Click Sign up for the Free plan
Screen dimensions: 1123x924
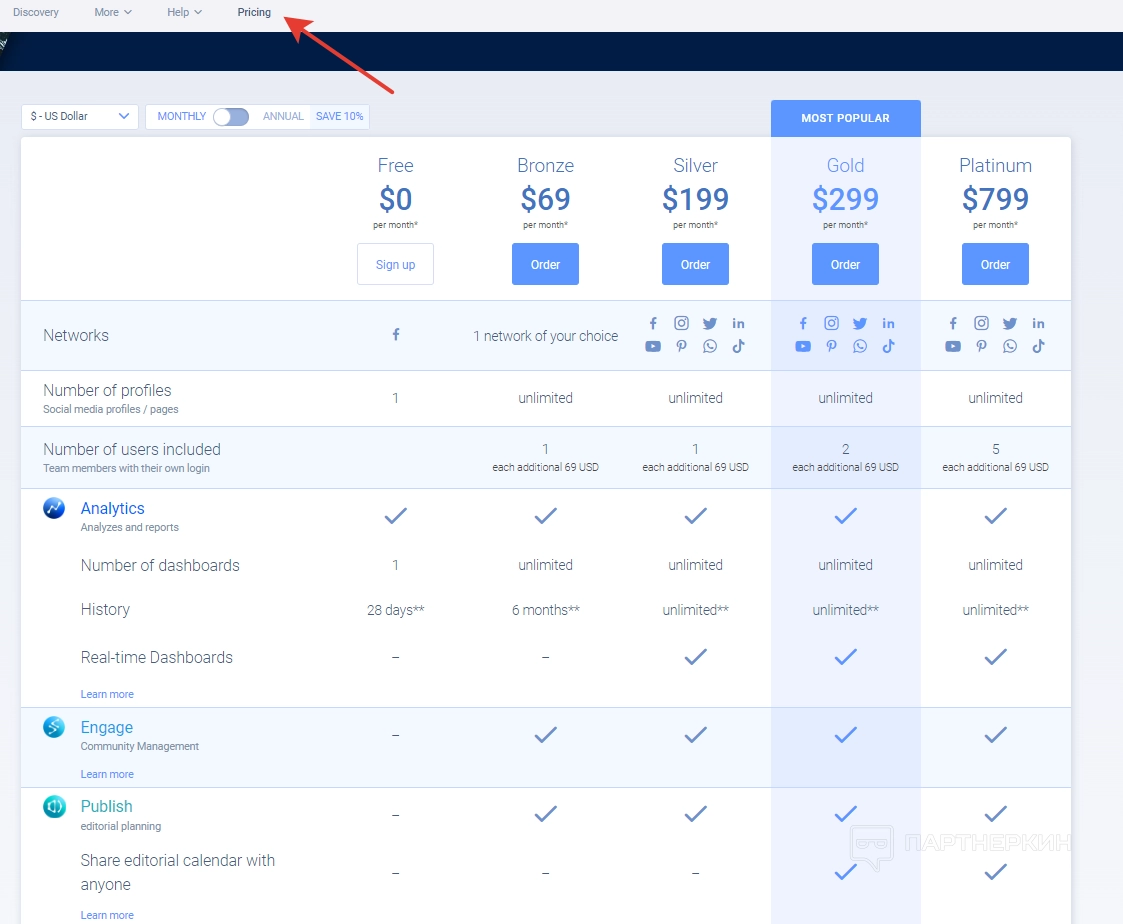[395, 265]
